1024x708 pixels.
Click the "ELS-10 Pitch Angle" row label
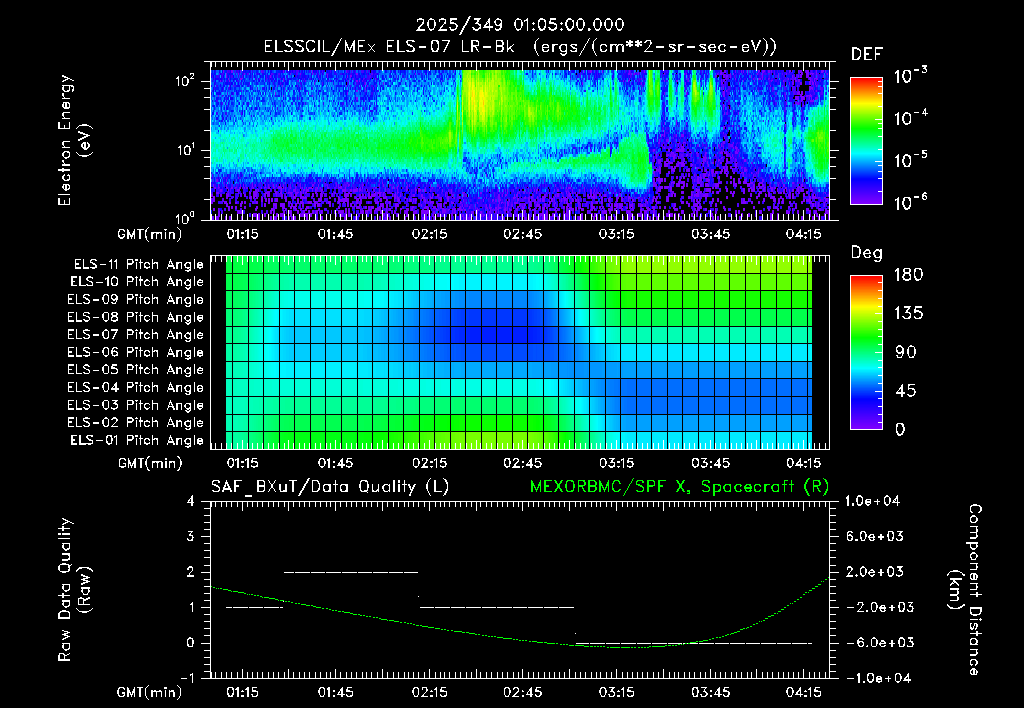click(137, 282)
